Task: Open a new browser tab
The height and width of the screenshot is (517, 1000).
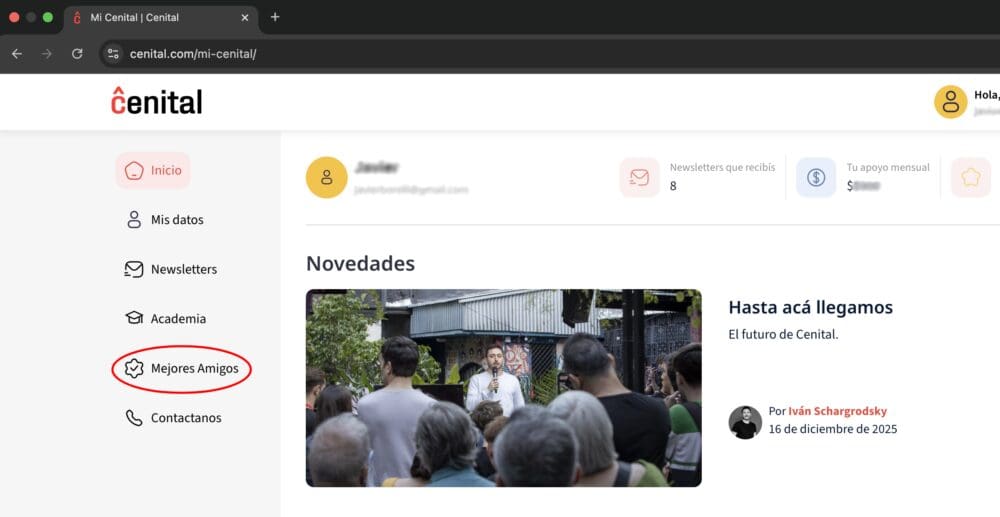Action: coord(275,17)
